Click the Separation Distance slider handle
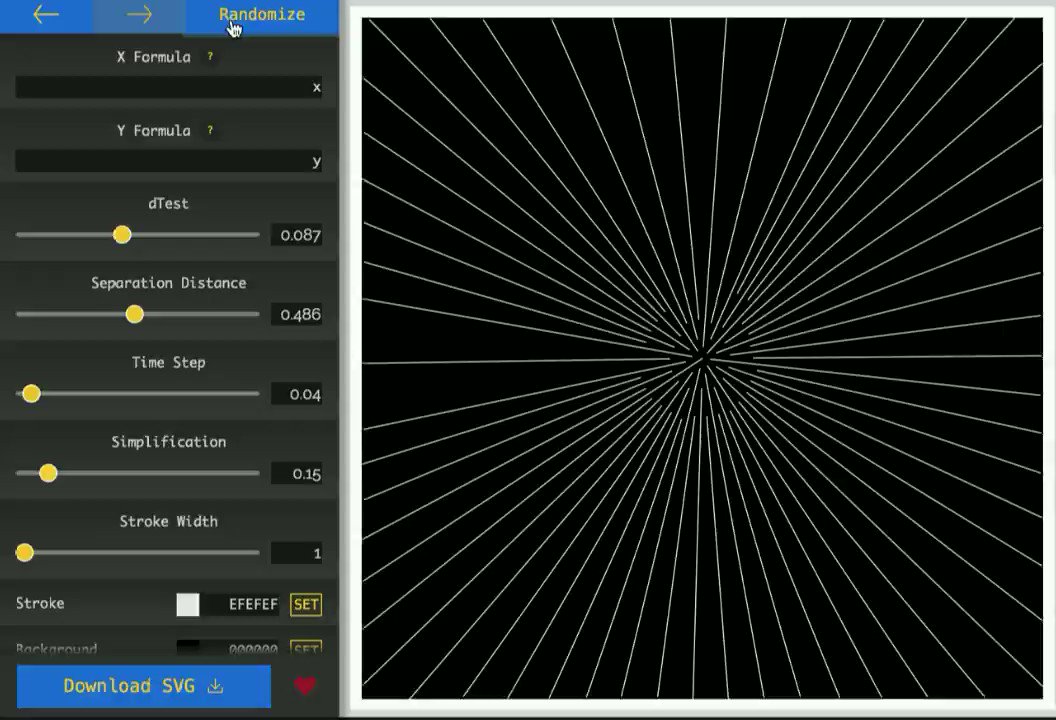 [x=135, y=314]
